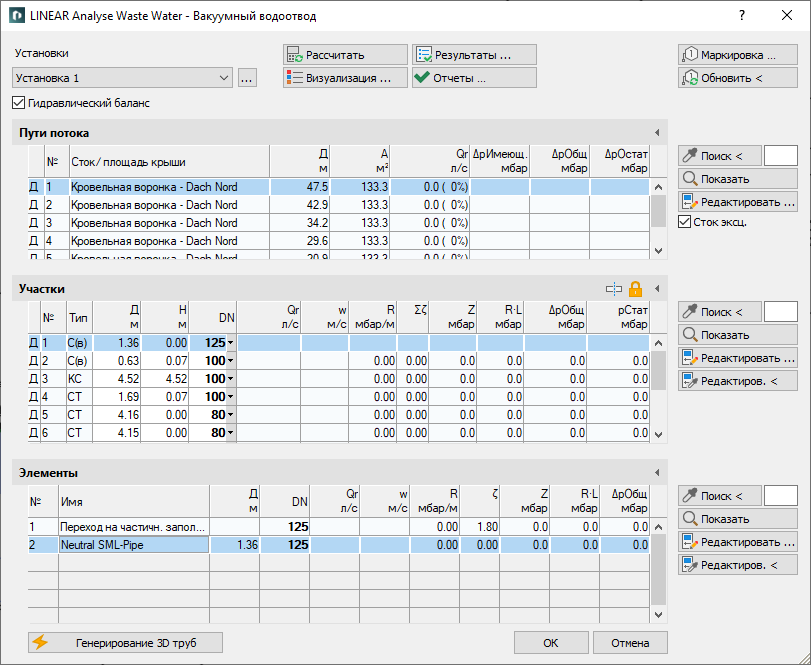Viewport: 811px width, 665px height.
Task: Open DN dropdown for section 4
Action: 230,397
